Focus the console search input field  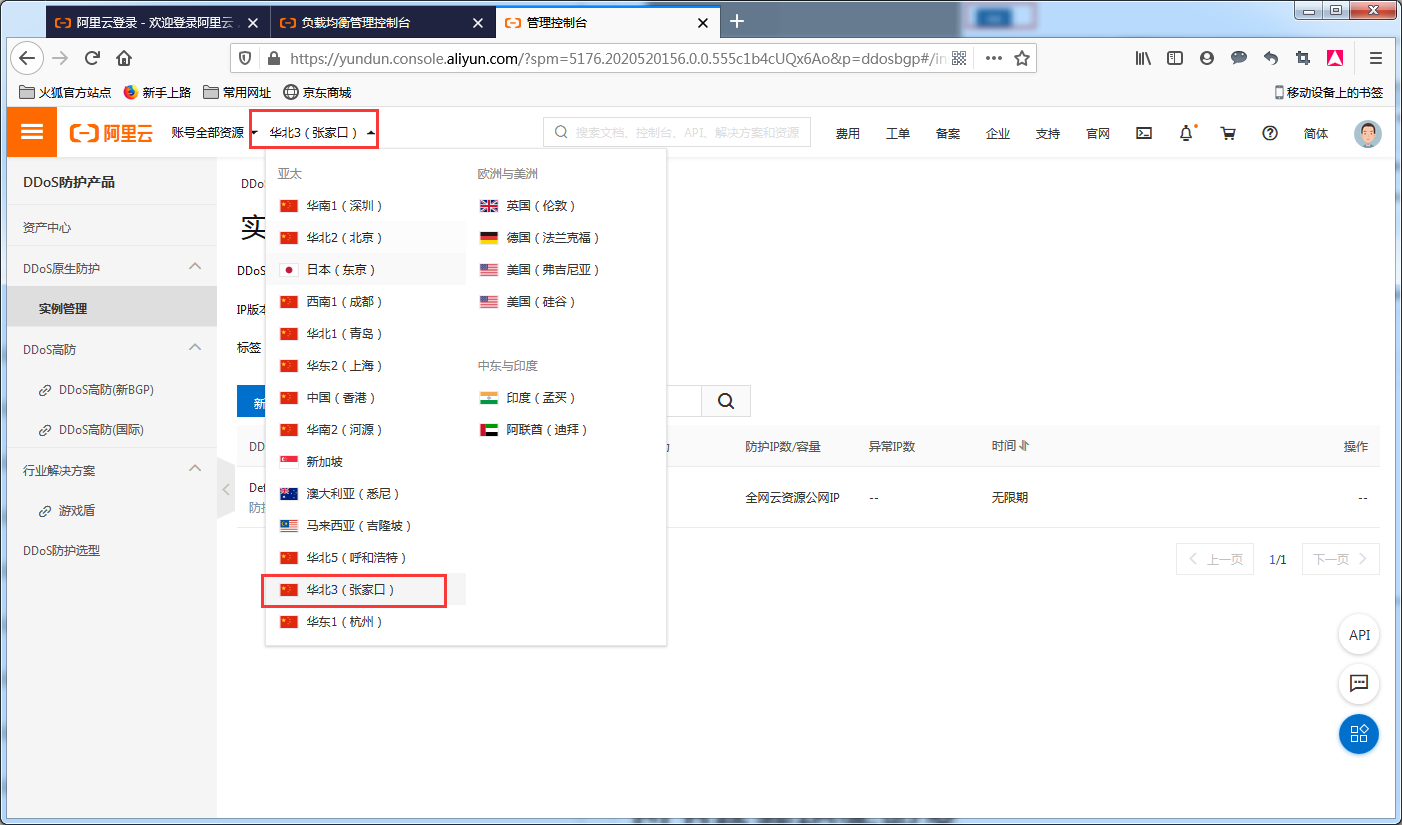685,132
